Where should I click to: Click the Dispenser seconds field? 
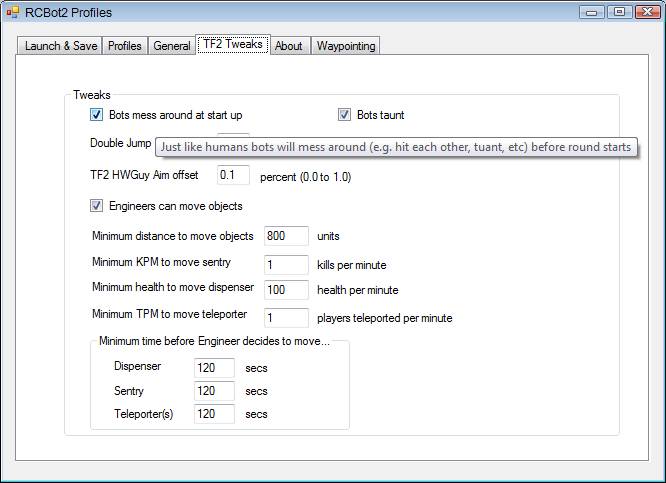(x=214, y=368)
